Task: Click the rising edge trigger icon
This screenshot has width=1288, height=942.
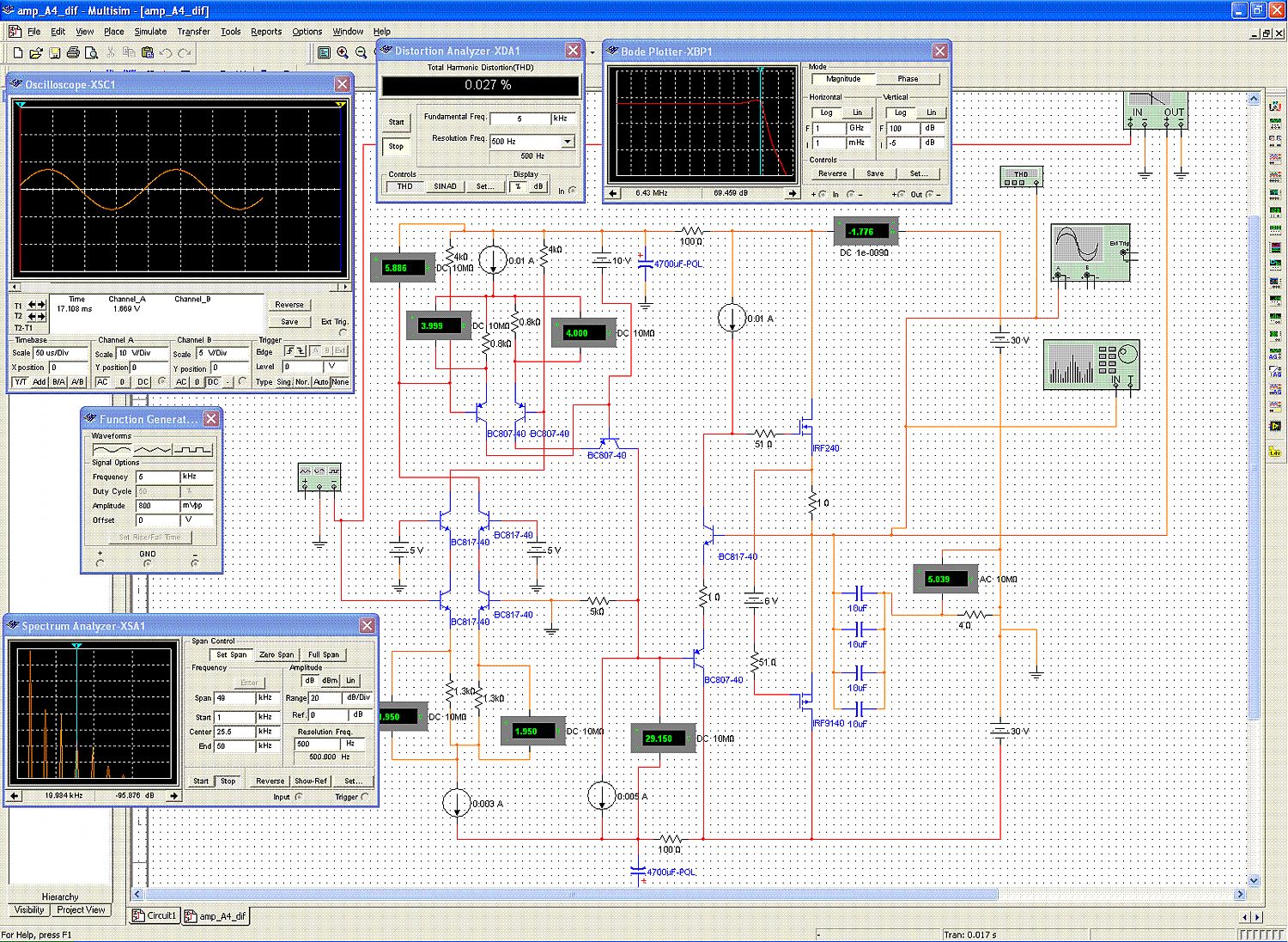Action: [x=290, y=351]
